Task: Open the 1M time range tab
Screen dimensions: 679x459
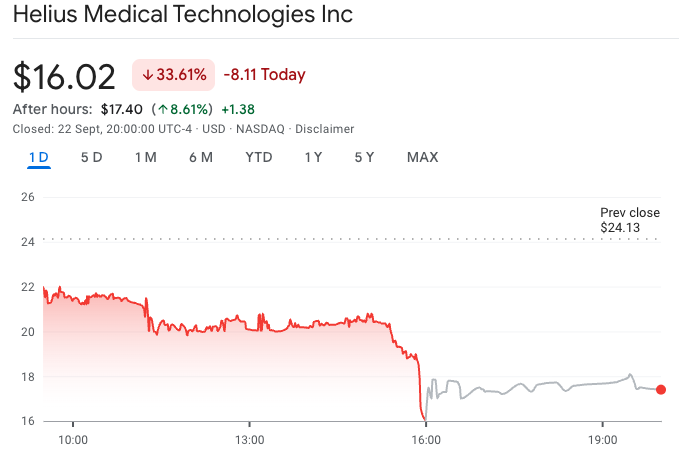Action: 146,157
